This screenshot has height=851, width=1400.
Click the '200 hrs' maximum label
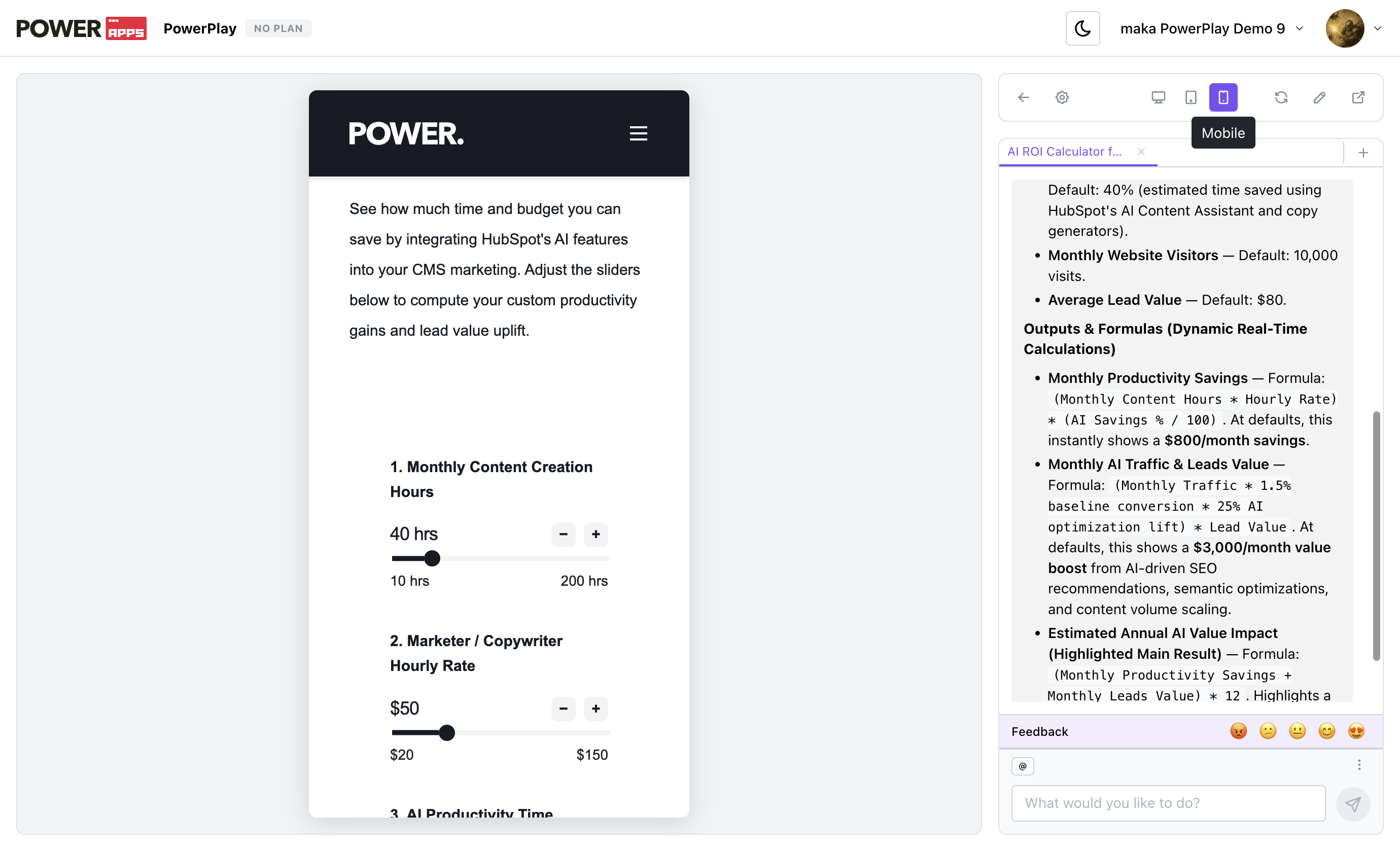tap(584, 581)
